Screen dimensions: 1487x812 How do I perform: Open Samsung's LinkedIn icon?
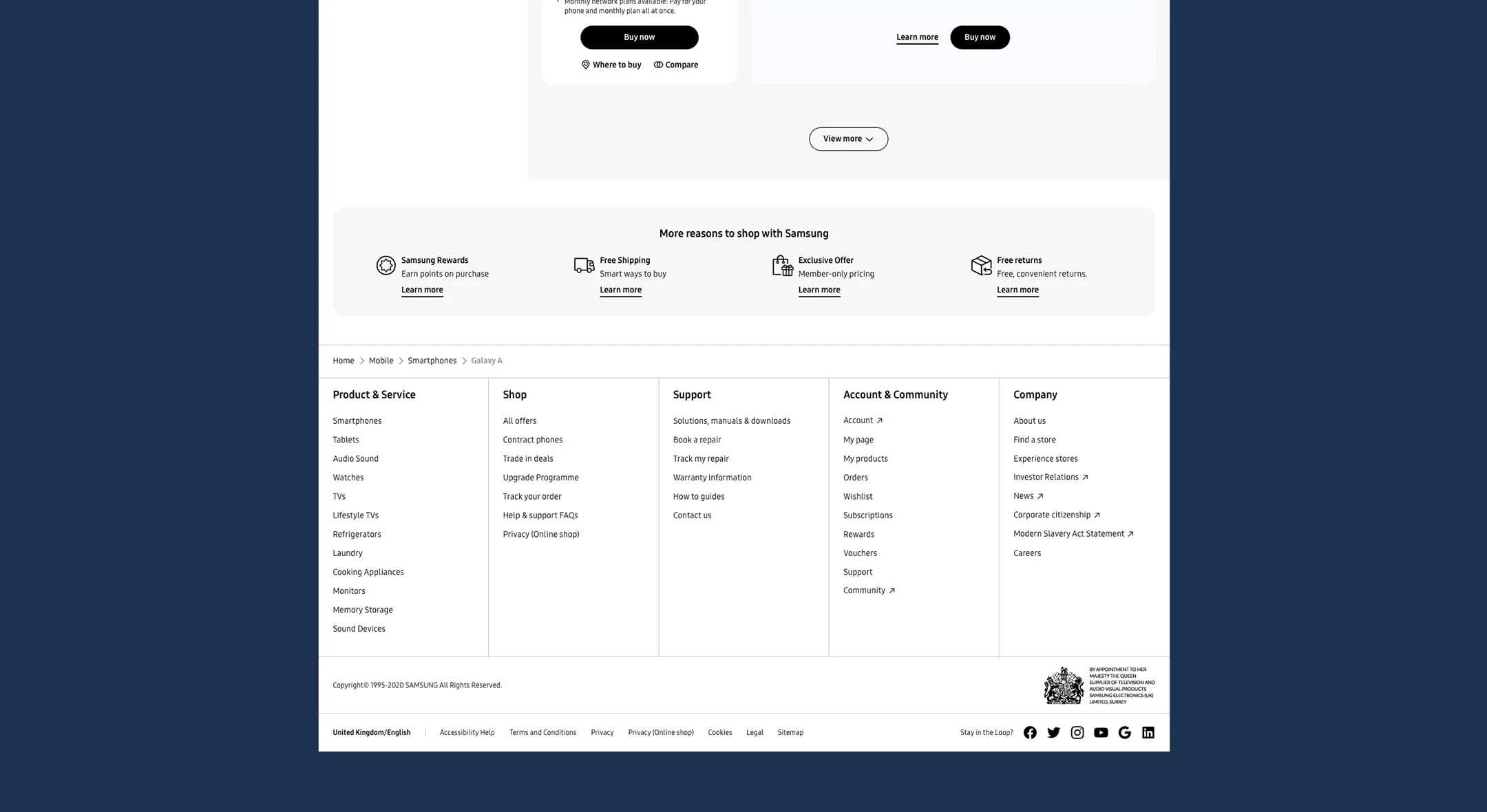(1148, 732)
